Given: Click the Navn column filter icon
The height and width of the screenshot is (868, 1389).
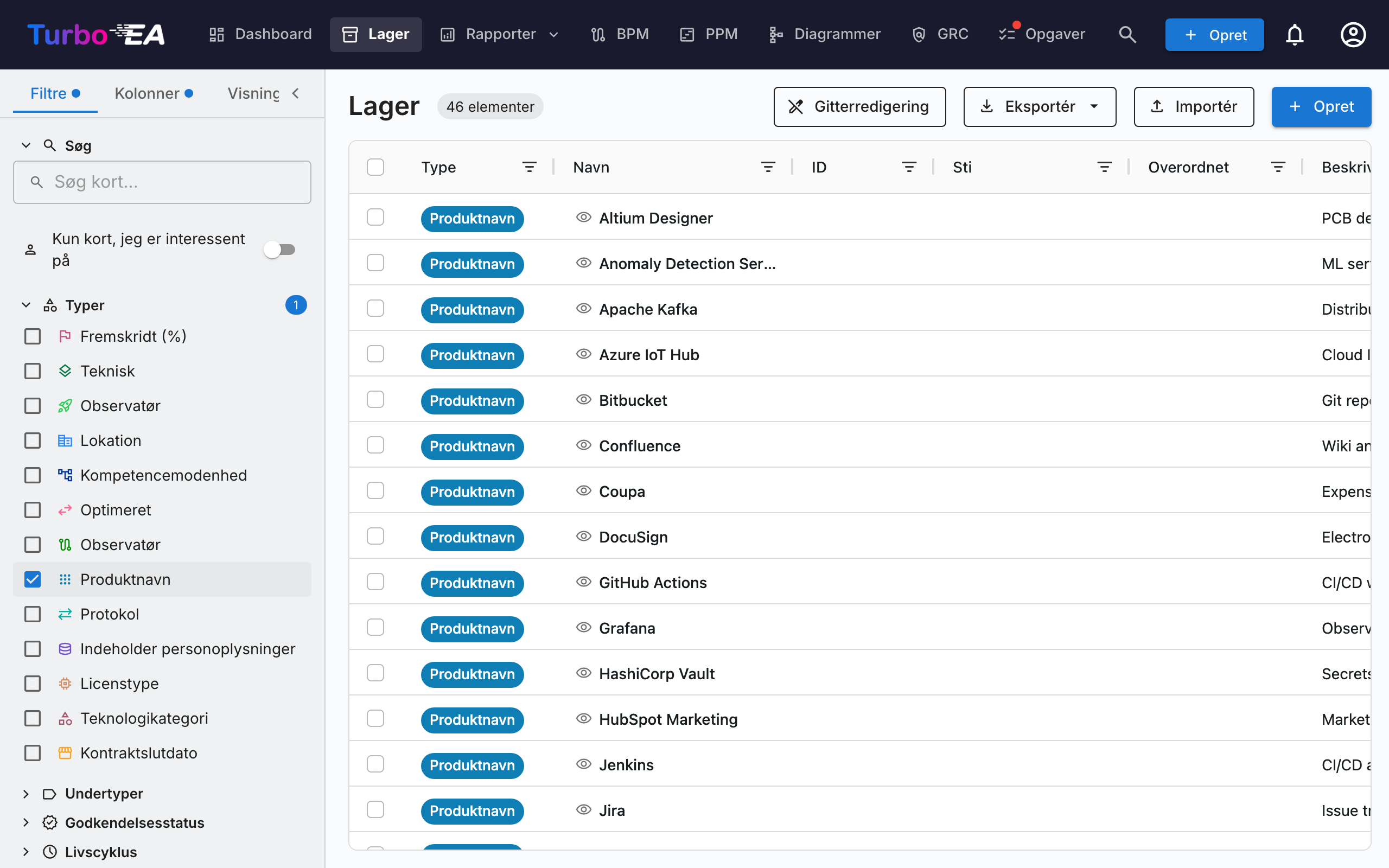Looking at the screenshot, I should tap(768, 167).
